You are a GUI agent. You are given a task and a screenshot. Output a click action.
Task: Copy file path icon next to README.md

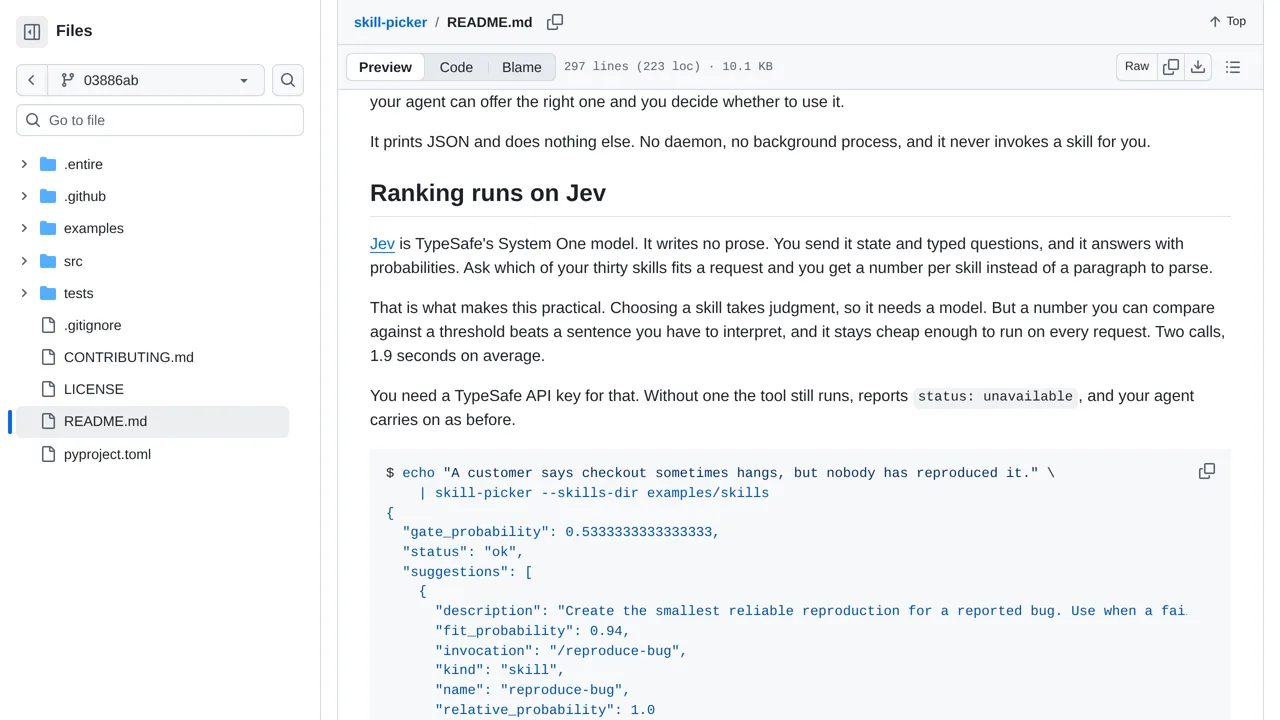click(x=555, y=22)
